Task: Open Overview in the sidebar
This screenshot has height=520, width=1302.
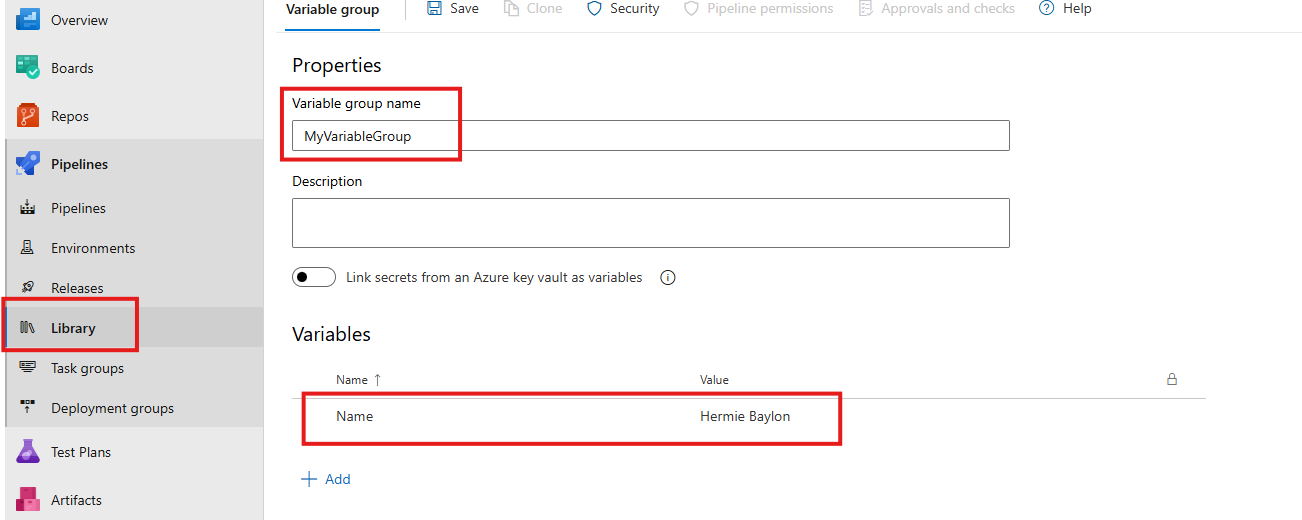Action: [80, 20]
